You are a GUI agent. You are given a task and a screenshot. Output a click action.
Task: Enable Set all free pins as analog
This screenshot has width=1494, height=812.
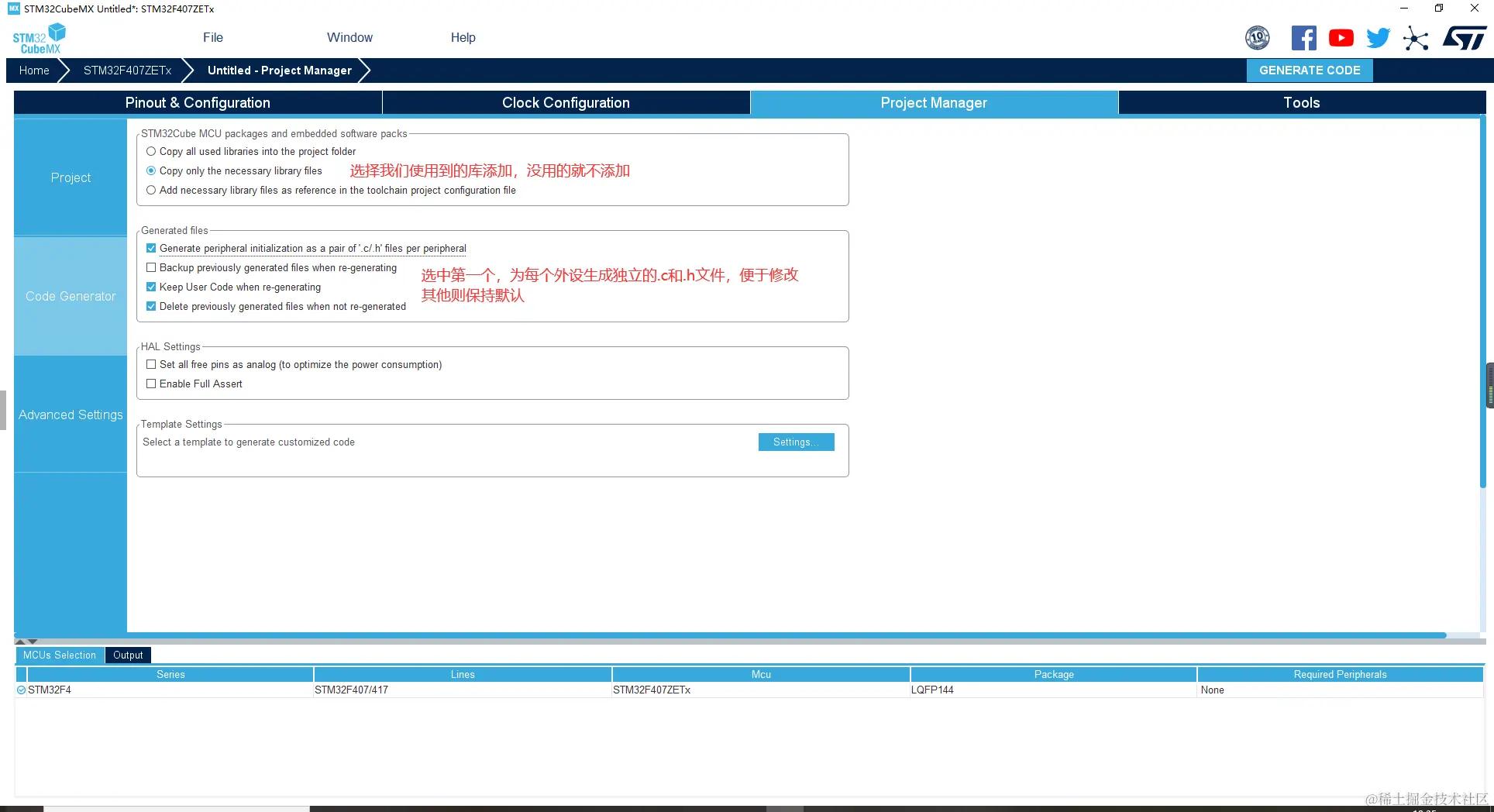click(151, 364)
